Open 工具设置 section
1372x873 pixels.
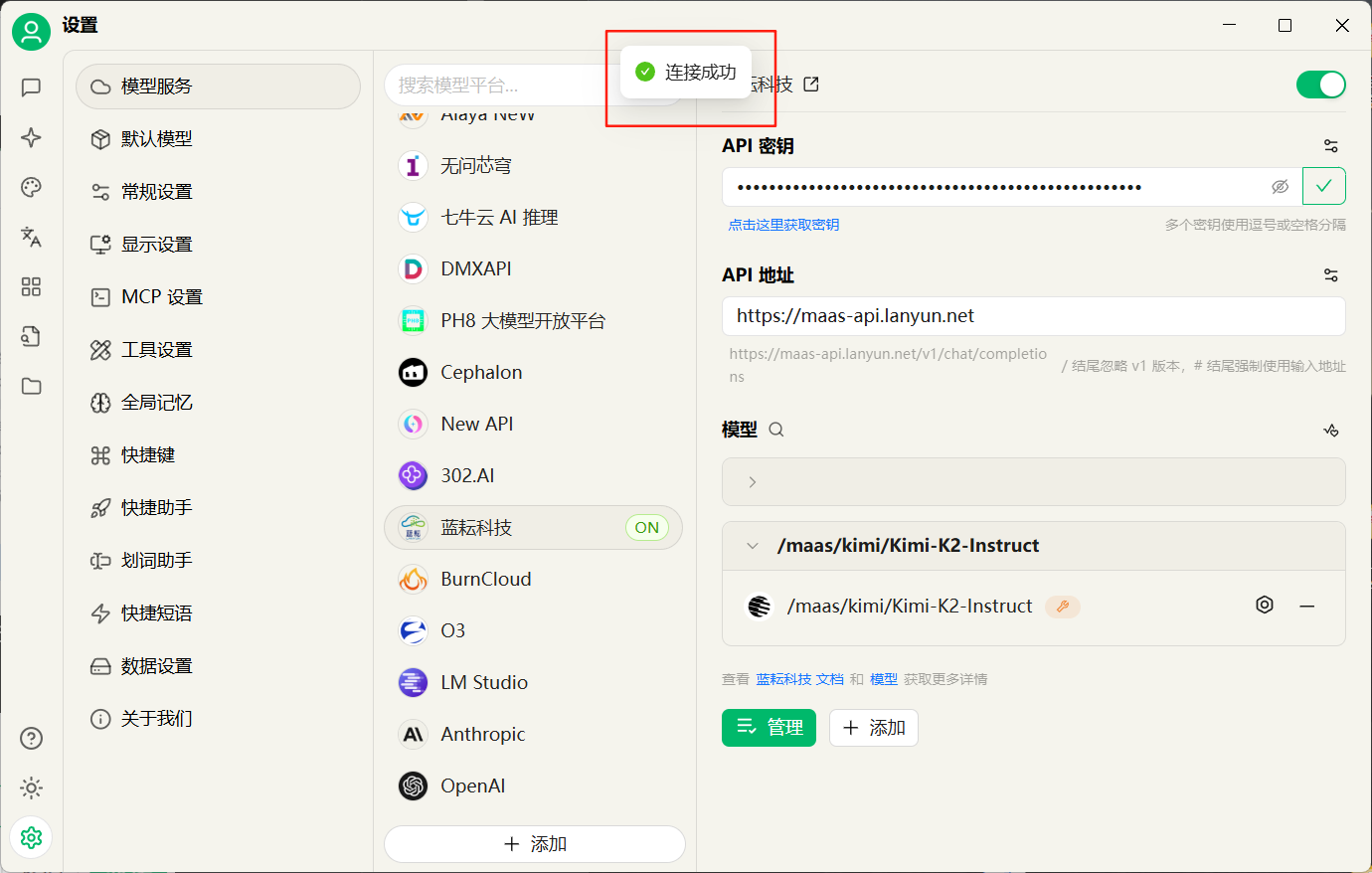click(218, 350)
